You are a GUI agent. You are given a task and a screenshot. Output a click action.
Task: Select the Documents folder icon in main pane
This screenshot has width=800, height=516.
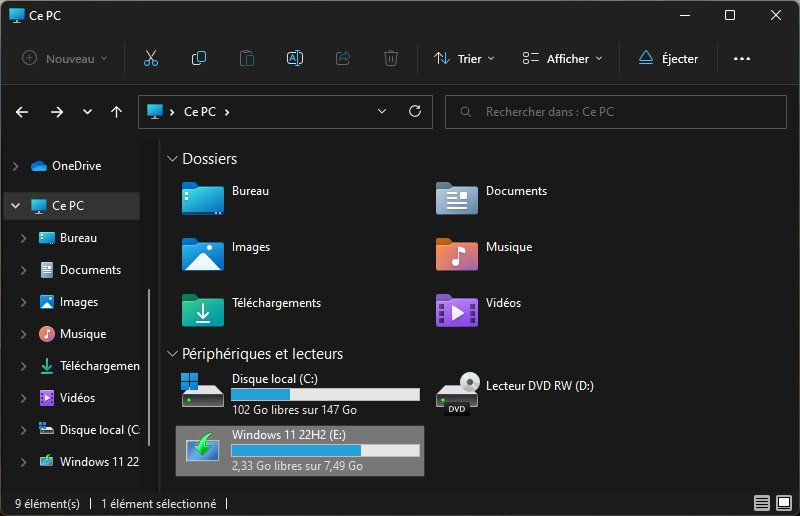point(457,198)
